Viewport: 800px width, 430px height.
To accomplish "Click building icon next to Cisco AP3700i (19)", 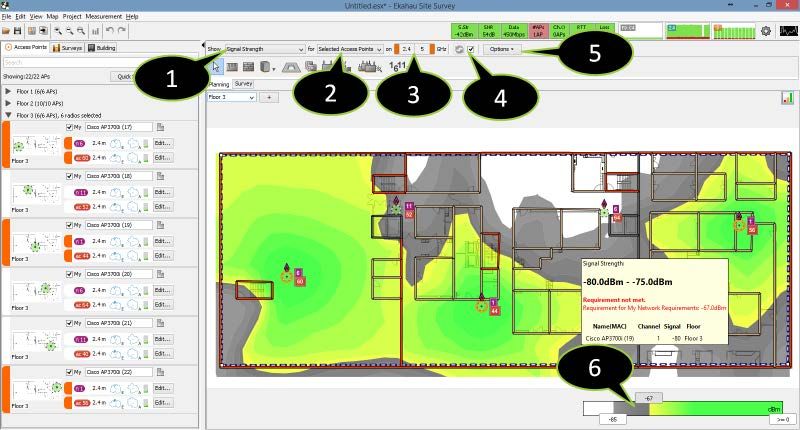I will click(160, 225).
